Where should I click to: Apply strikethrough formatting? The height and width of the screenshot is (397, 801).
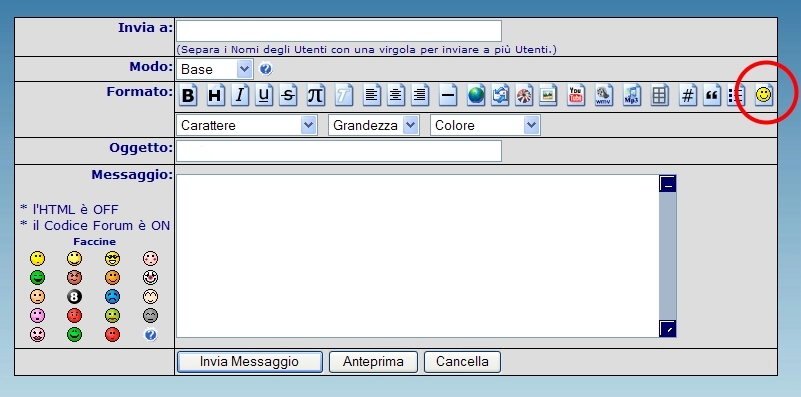coord(288,95)
